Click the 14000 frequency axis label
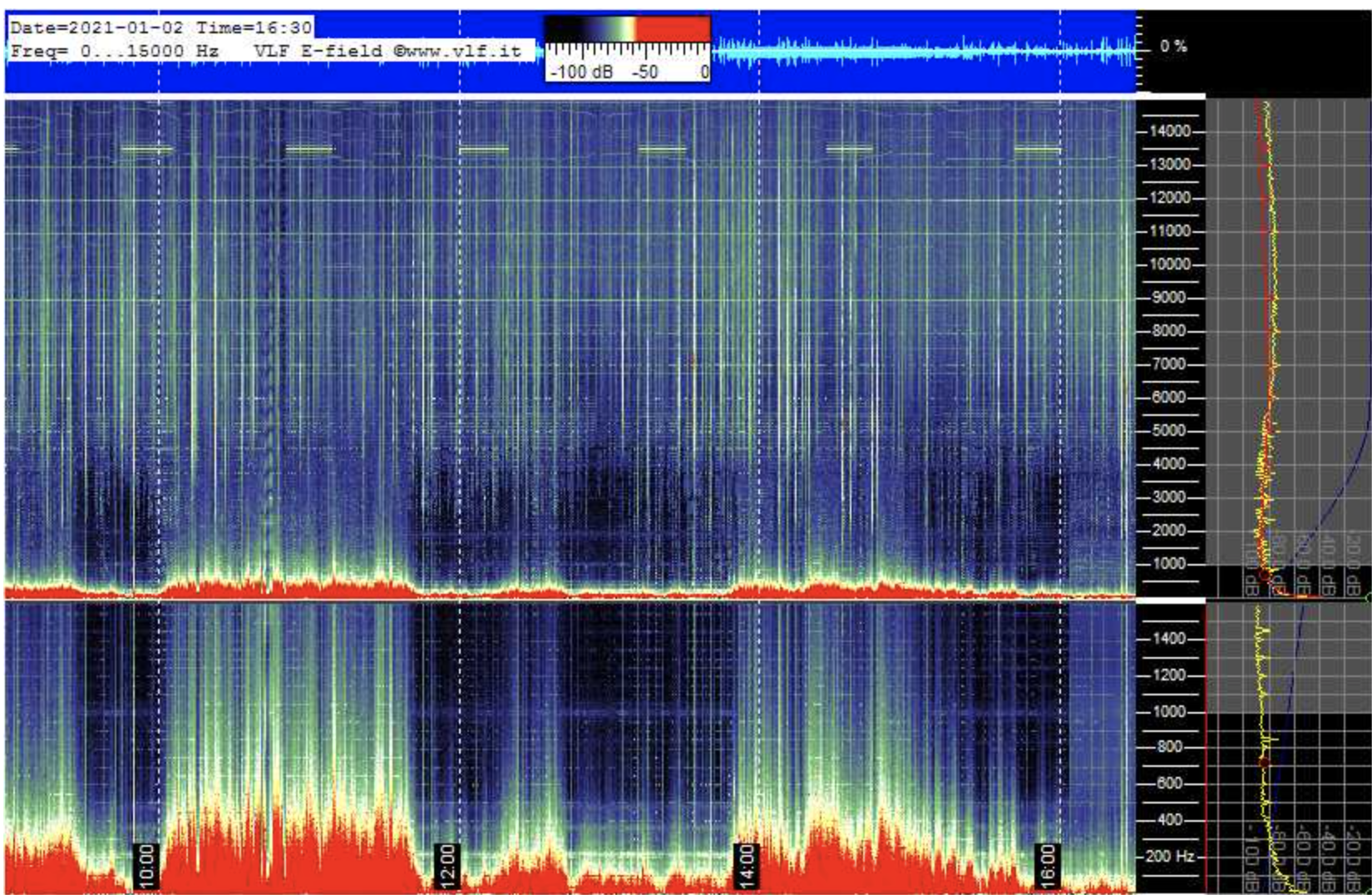The image size is (1372, 895). (x=1170, y=131)
